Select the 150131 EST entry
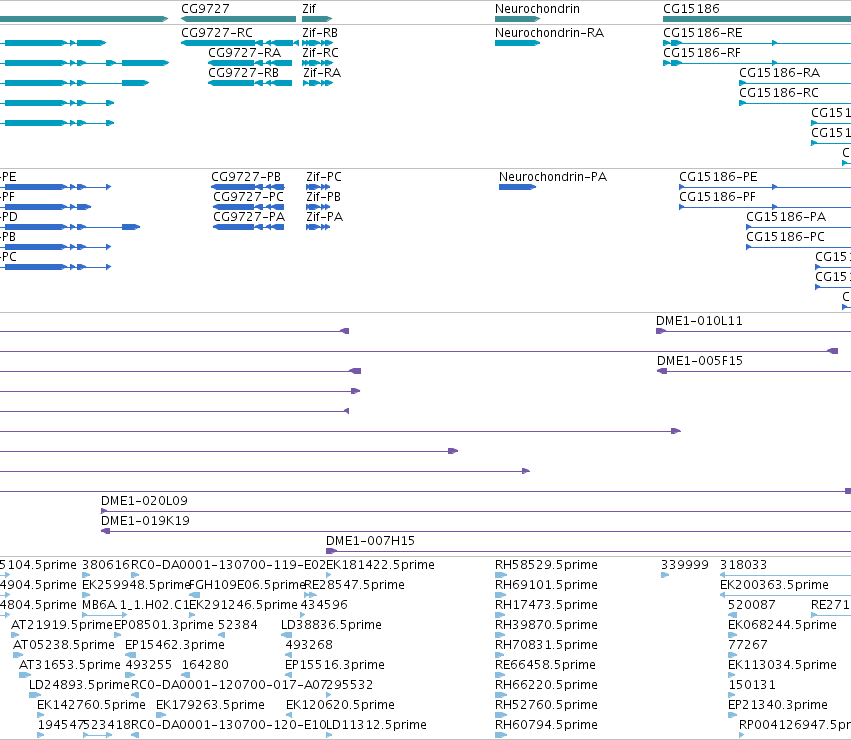The width and height of the screenshot is (851, 740). tap(752, 685)
